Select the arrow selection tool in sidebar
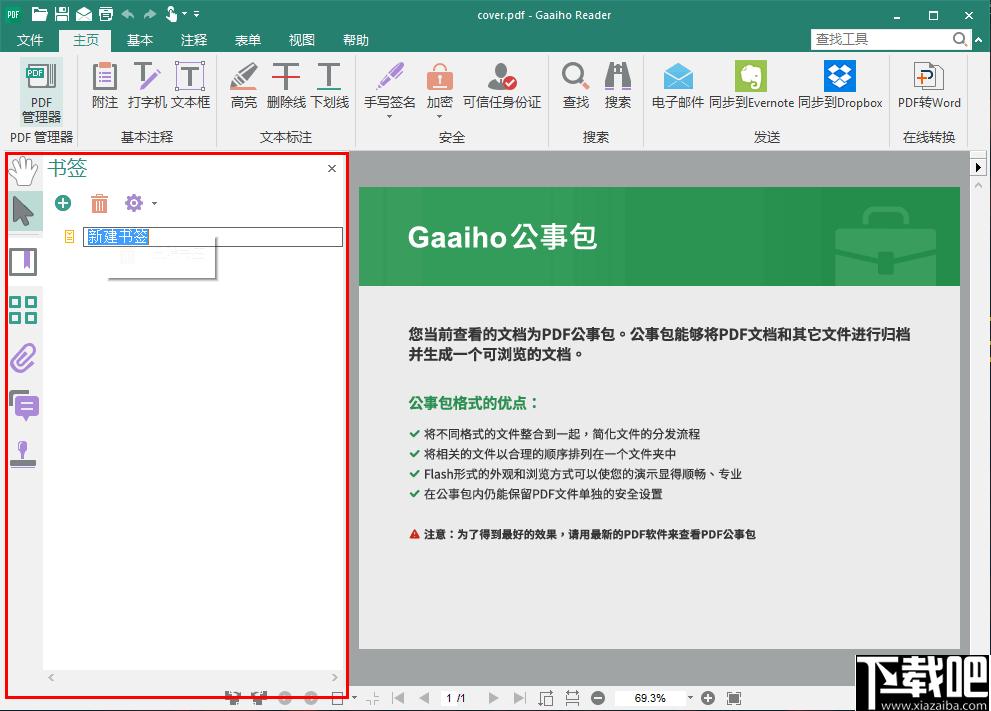Image resolution: width=991 pixels, height=711 pixels. [23, 211]
